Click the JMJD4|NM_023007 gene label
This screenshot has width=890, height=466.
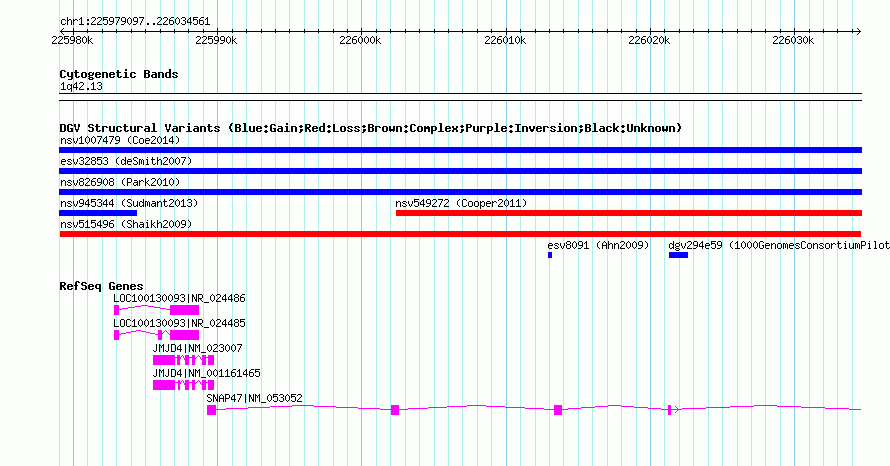pyautogui.click(x=198, y=348)
